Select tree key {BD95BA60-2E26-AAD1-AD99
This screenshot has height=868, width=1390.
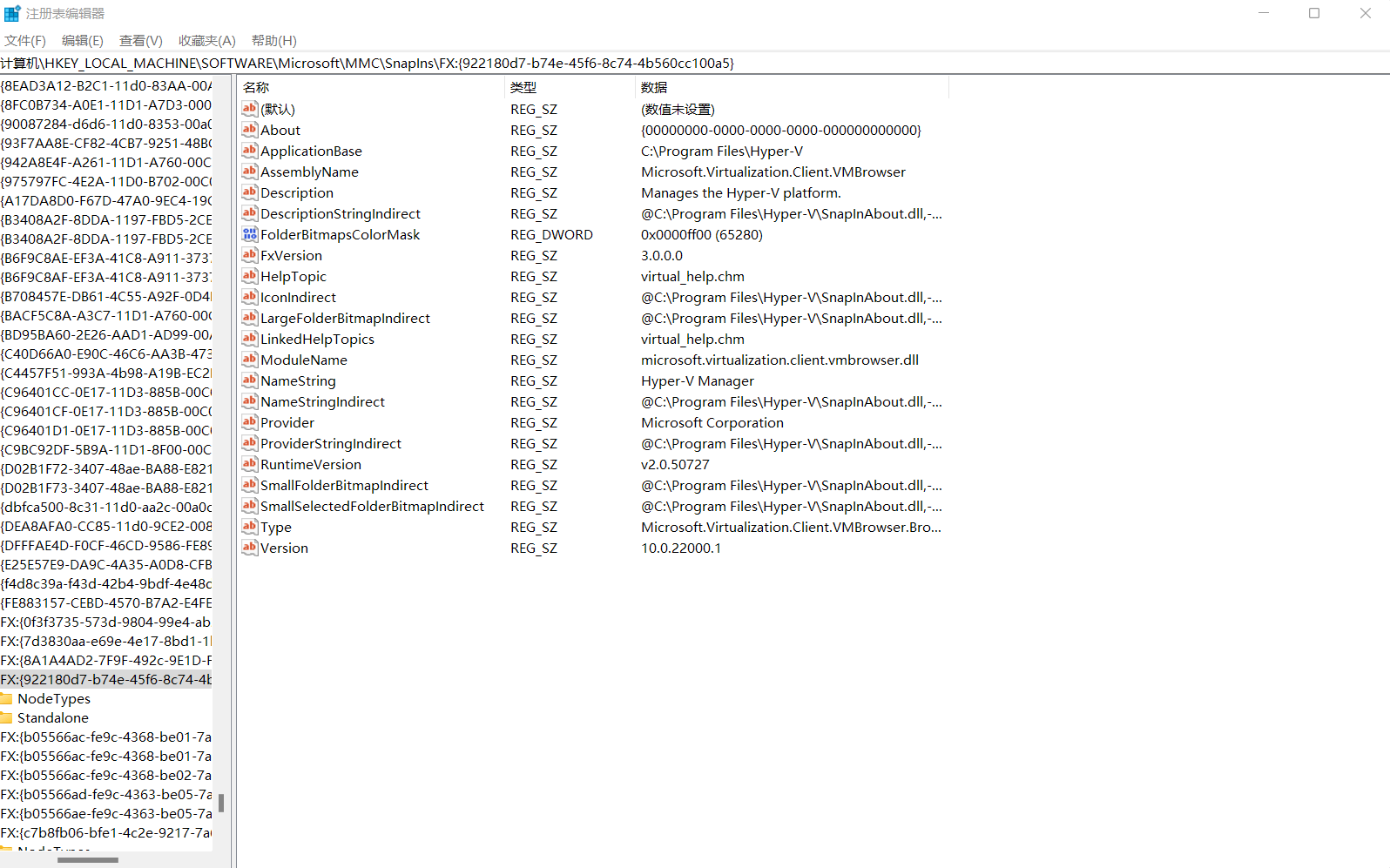coord(106,335)
